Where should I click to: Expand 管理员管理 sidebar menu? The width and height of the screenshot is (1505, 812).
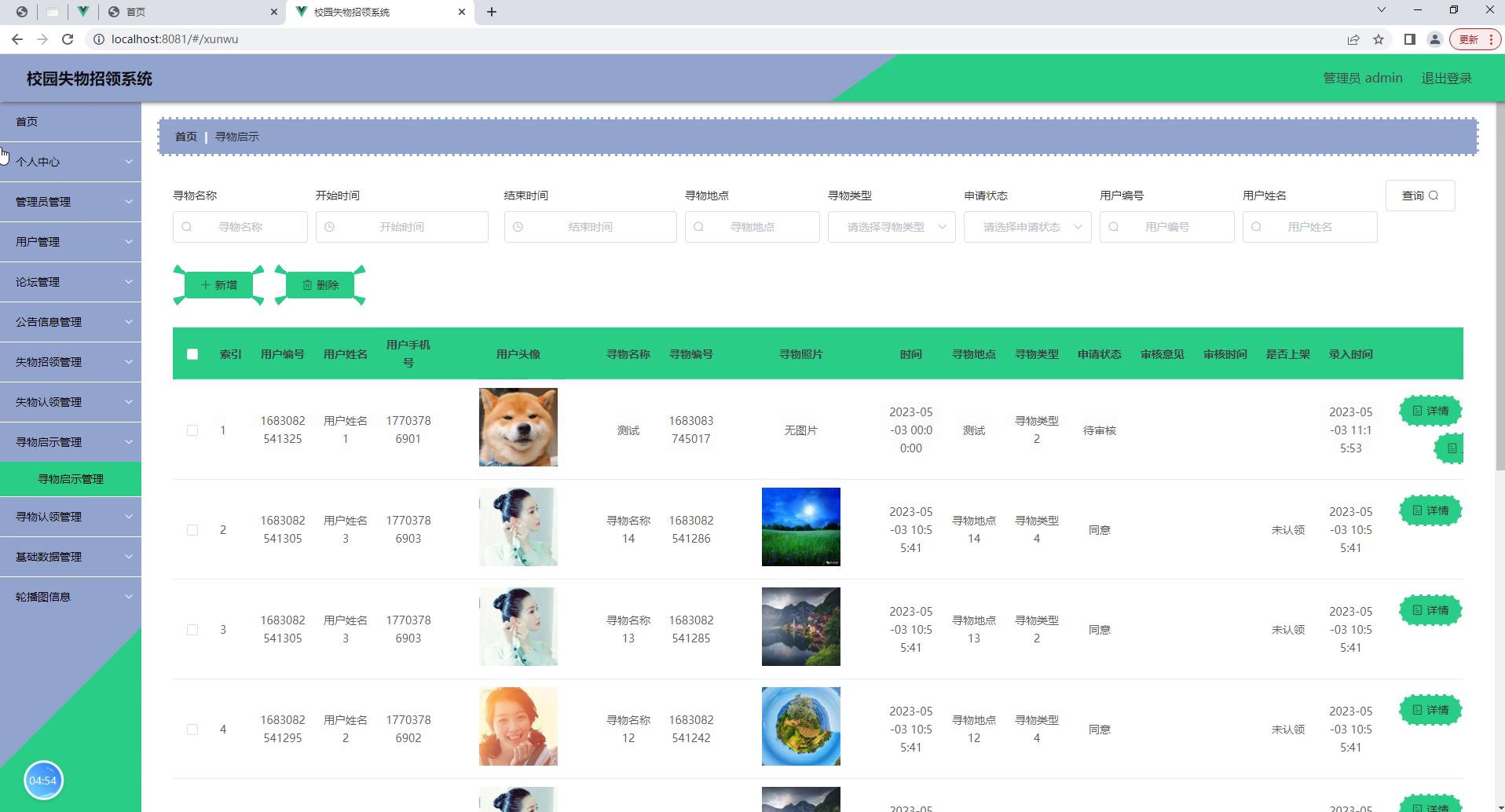[71, 202]
